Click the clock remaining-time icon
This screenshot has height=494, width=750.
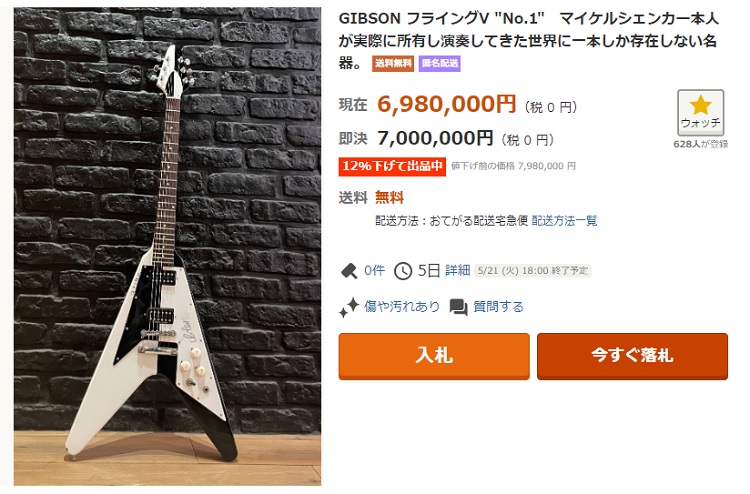pos(403,271)
